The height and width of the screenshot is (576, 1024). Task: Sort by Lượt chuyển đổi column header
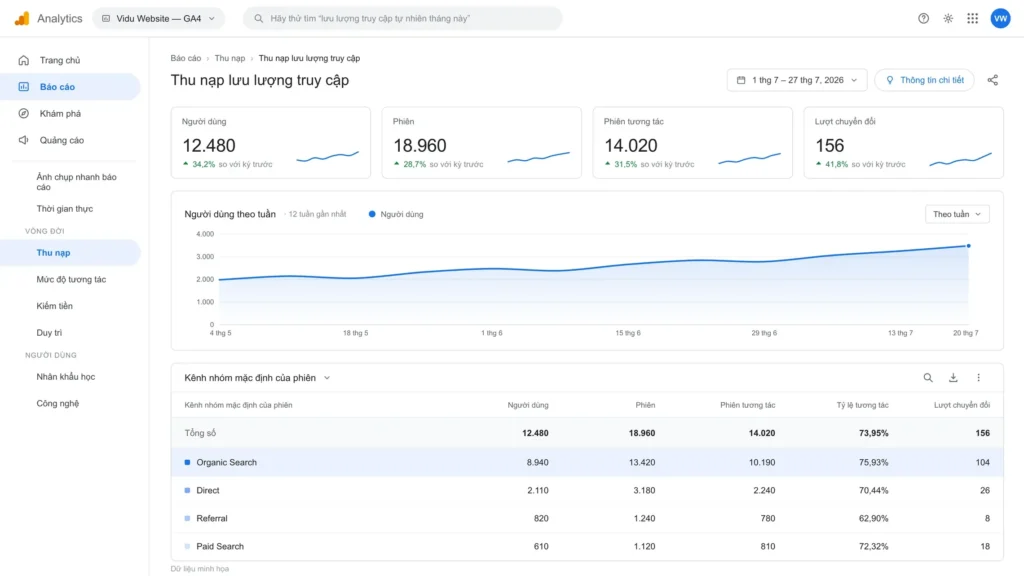(x=961, y=405)
